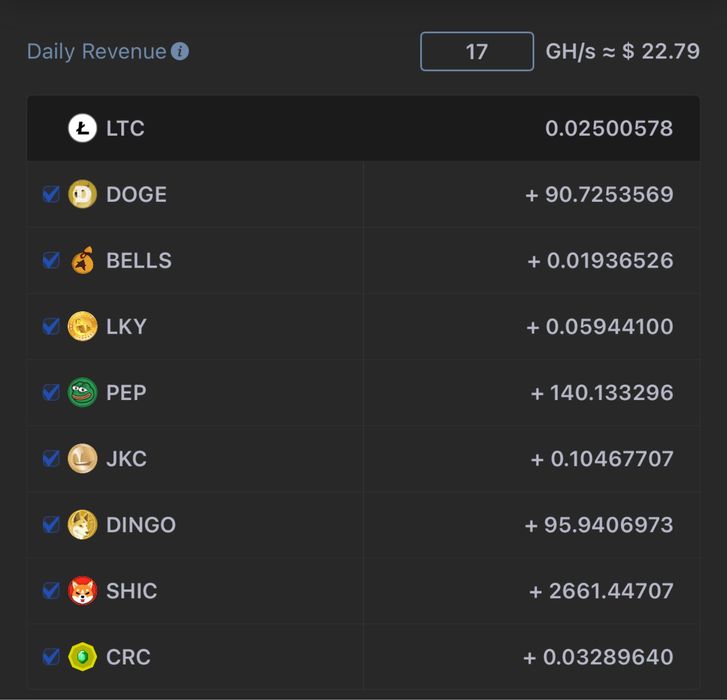The width and height of the screenshot is (727, 700).
Task: Disable the BELLS merged-mining checkbox
Action: (51, 260)
